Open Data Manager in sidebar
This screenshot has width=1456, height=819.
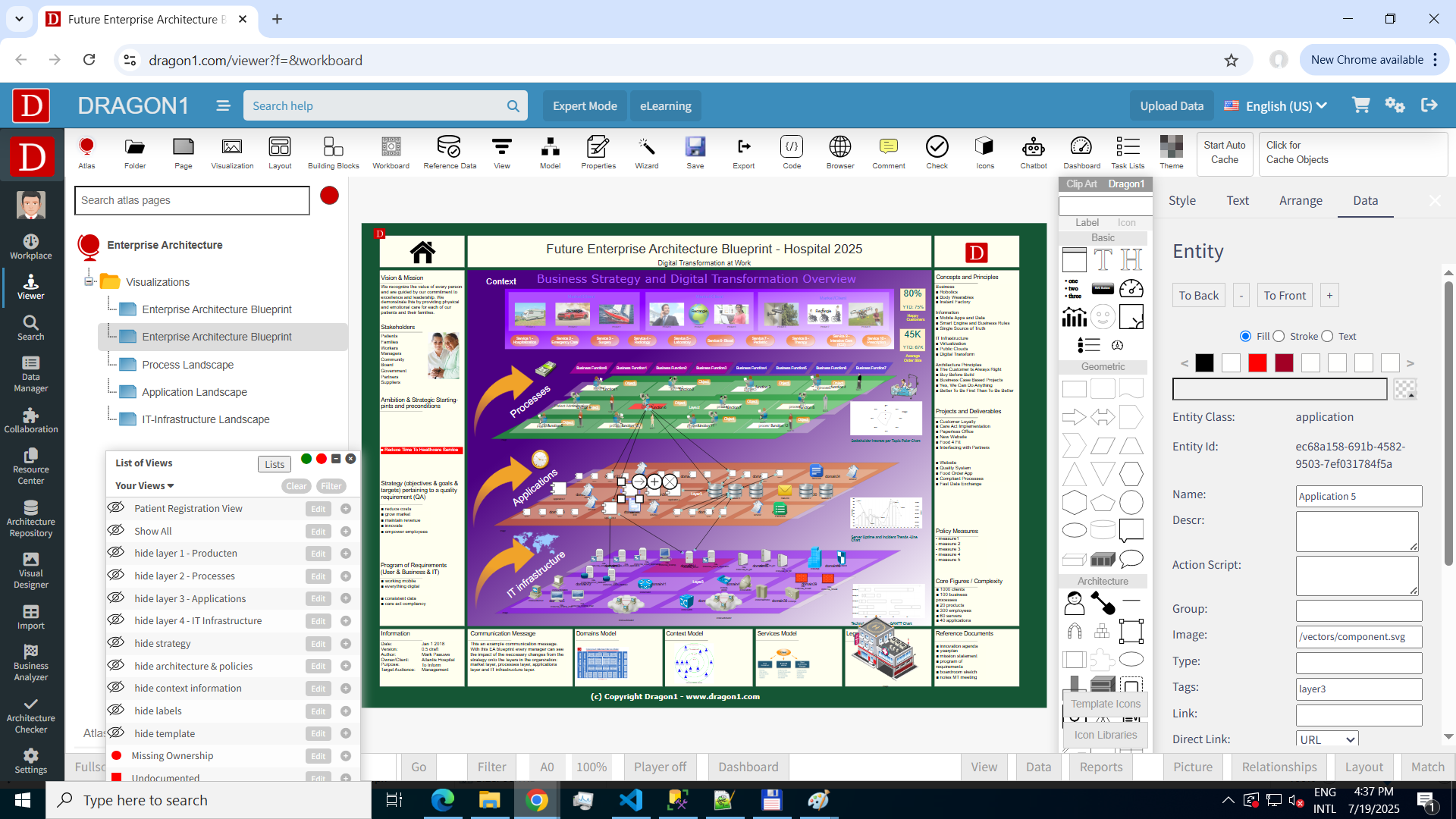31,375
